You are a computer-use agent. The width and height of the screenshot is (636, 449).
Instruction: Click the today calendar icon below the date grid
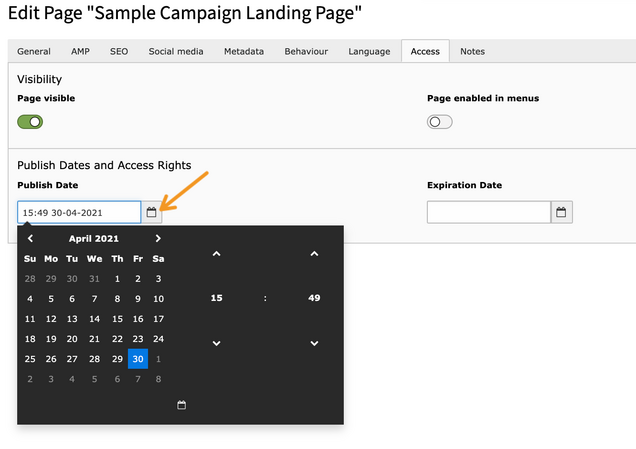coord(182,405)
